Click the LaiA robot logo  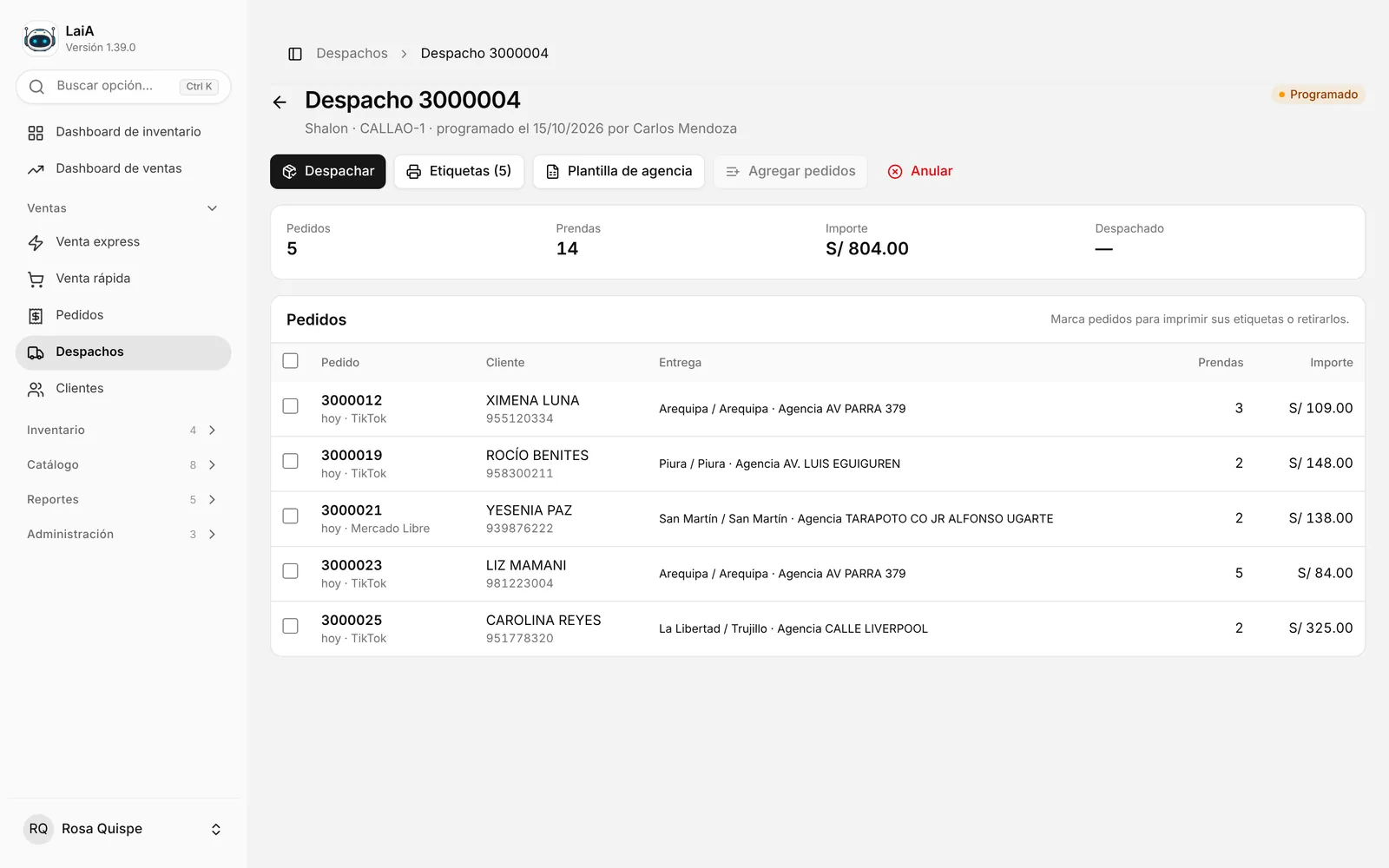click(x=40, y=39)
